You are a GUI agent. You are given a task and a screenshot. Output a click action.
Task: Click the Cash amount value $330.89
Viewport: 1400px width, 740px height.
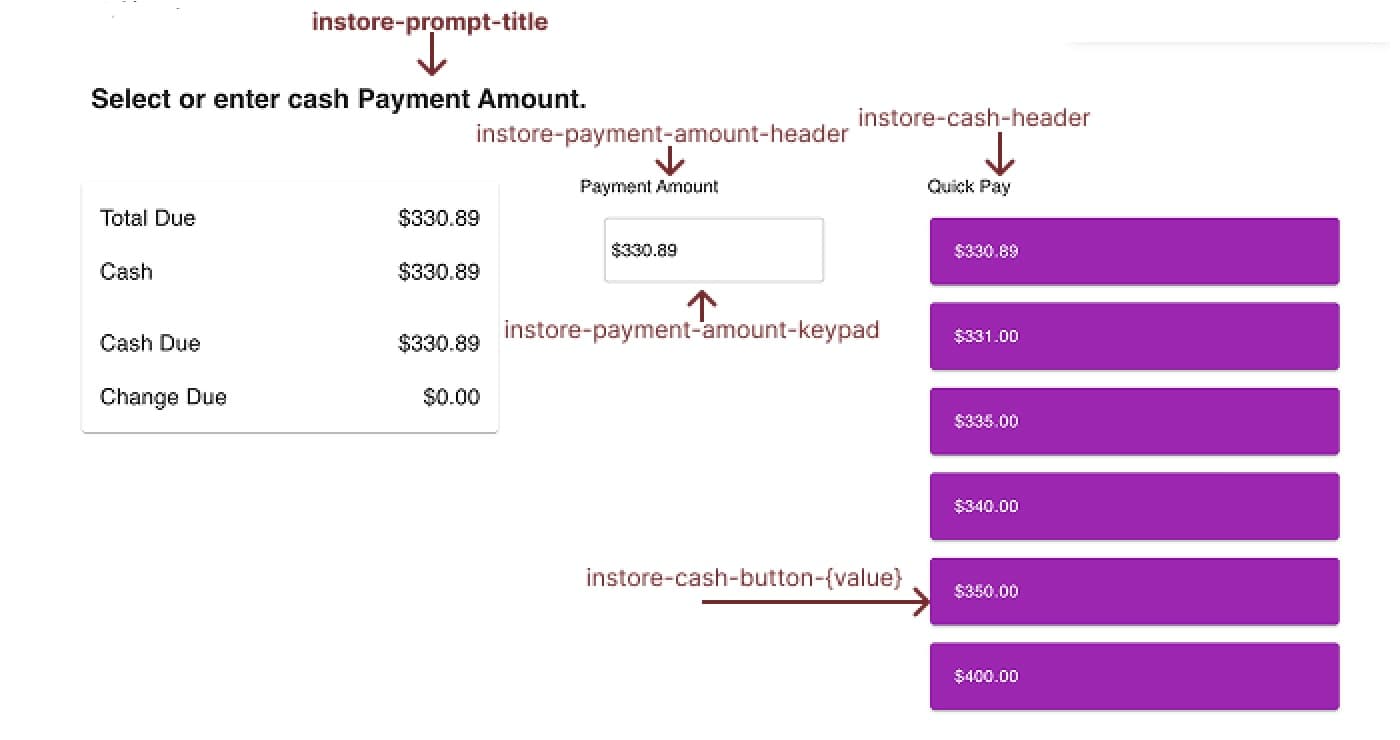[440, 271]
